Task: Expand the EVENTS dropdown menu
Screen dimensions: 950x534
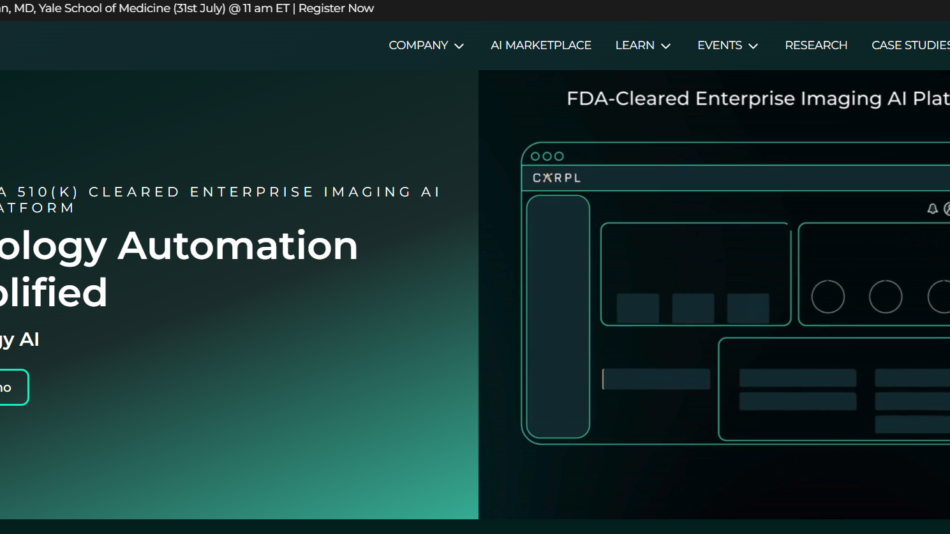Action: pyautogui.click(x=727, y=45)
